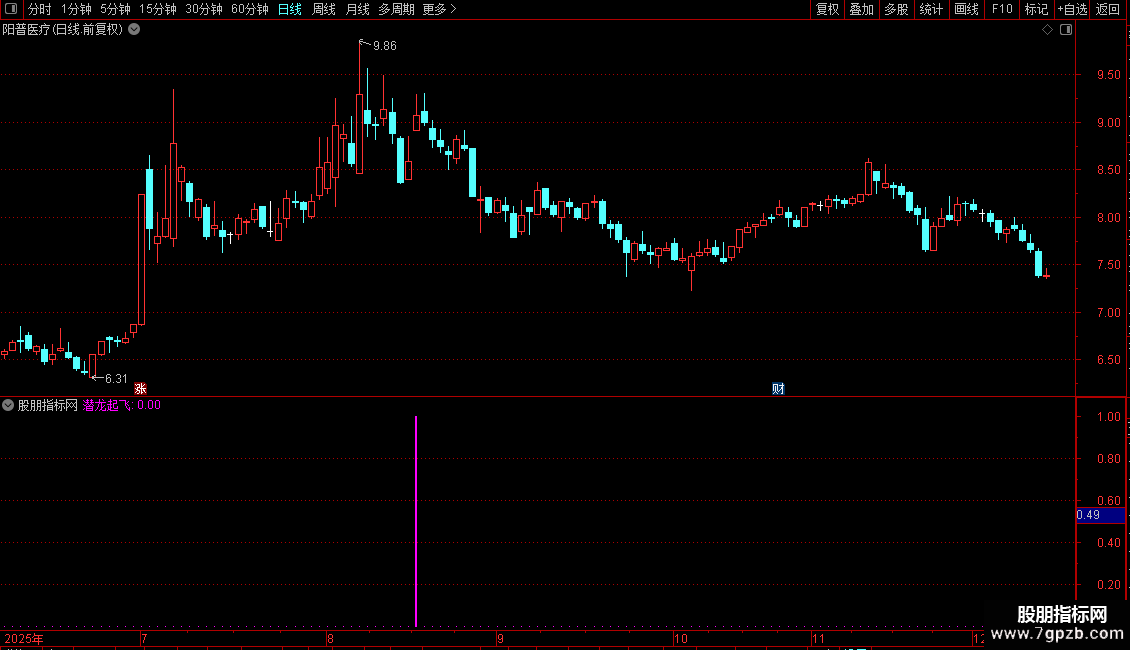1130x650 pixels.
Task: Select the 1分钟 period tab
Action: [x=76, y=9]
